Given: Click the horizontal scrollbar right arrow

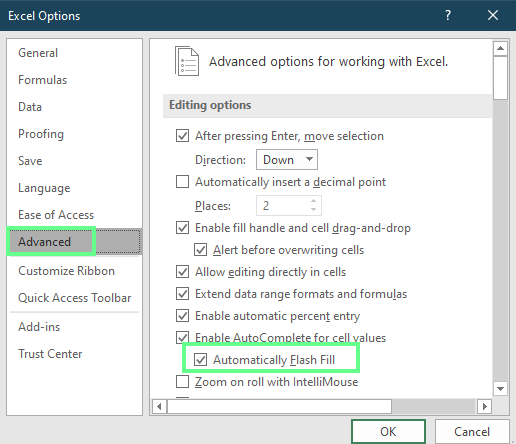Looking at the screenshot, I should (x=484, y=406).
